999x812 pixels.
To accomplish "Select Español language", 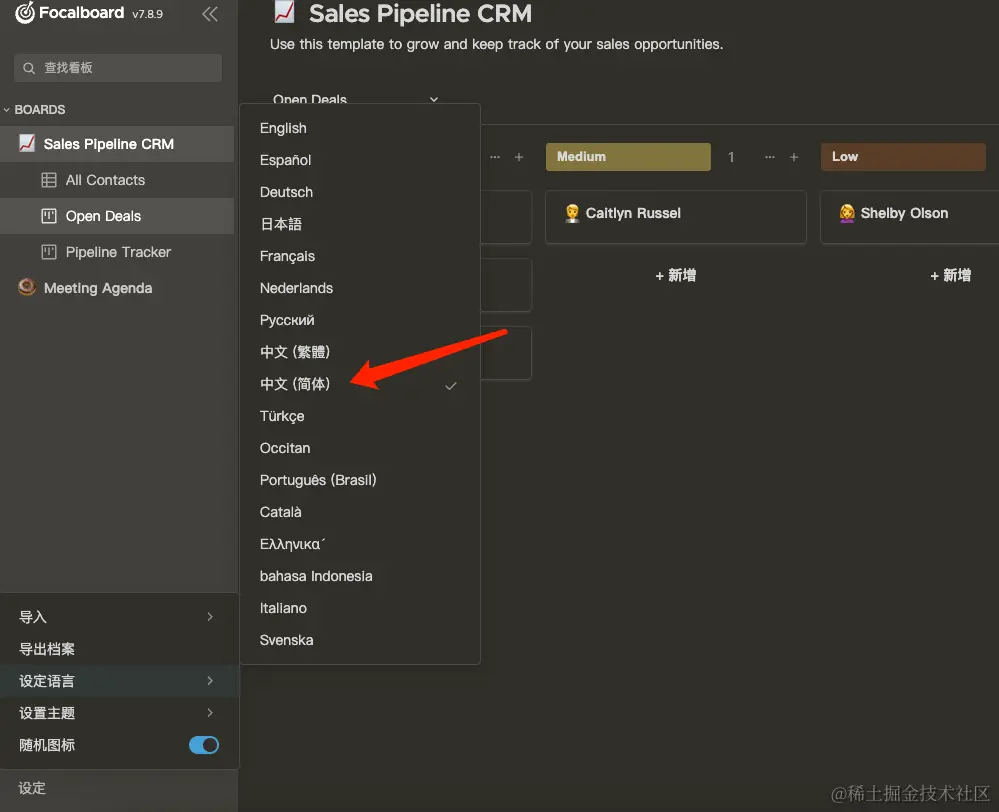I will (360, 160).
